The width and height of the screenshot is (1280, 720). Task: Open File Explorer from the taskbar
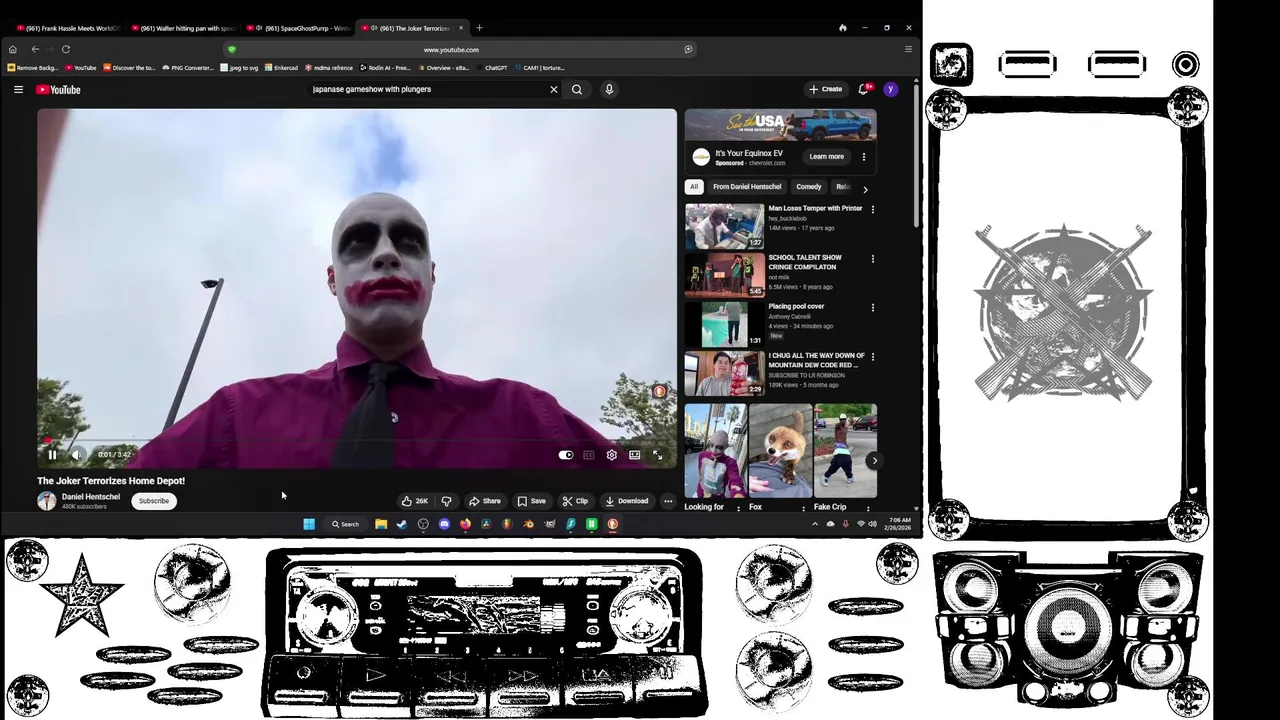(381, 524)
